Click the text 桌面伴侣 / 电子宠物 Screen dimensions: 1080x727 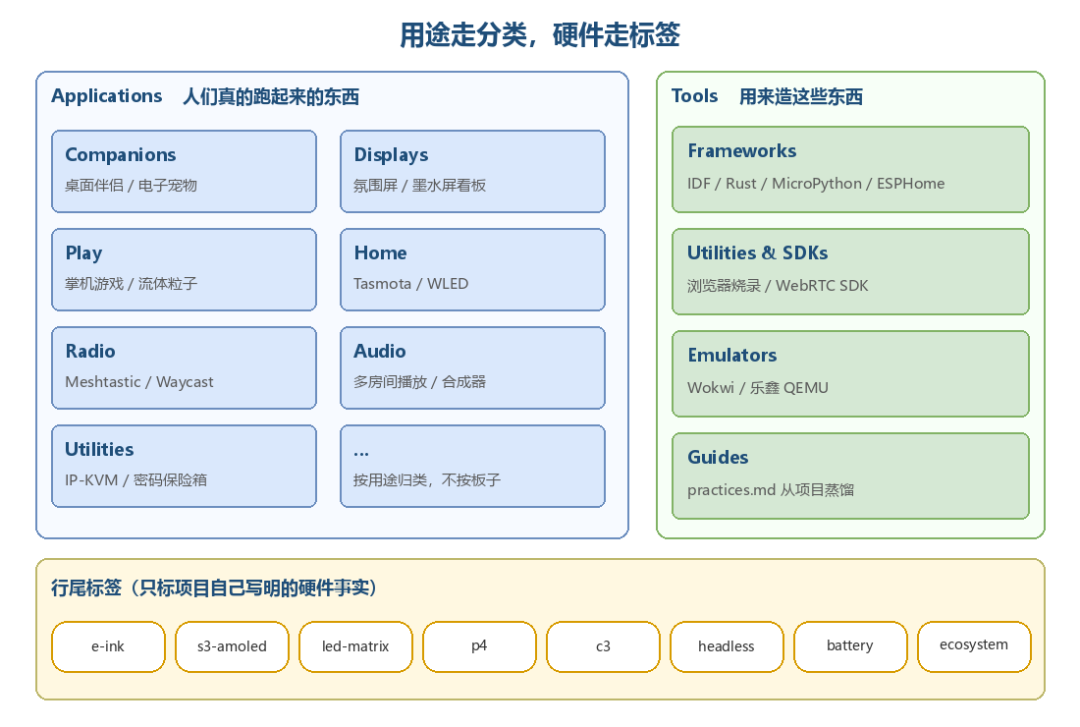tap(131, 185)
